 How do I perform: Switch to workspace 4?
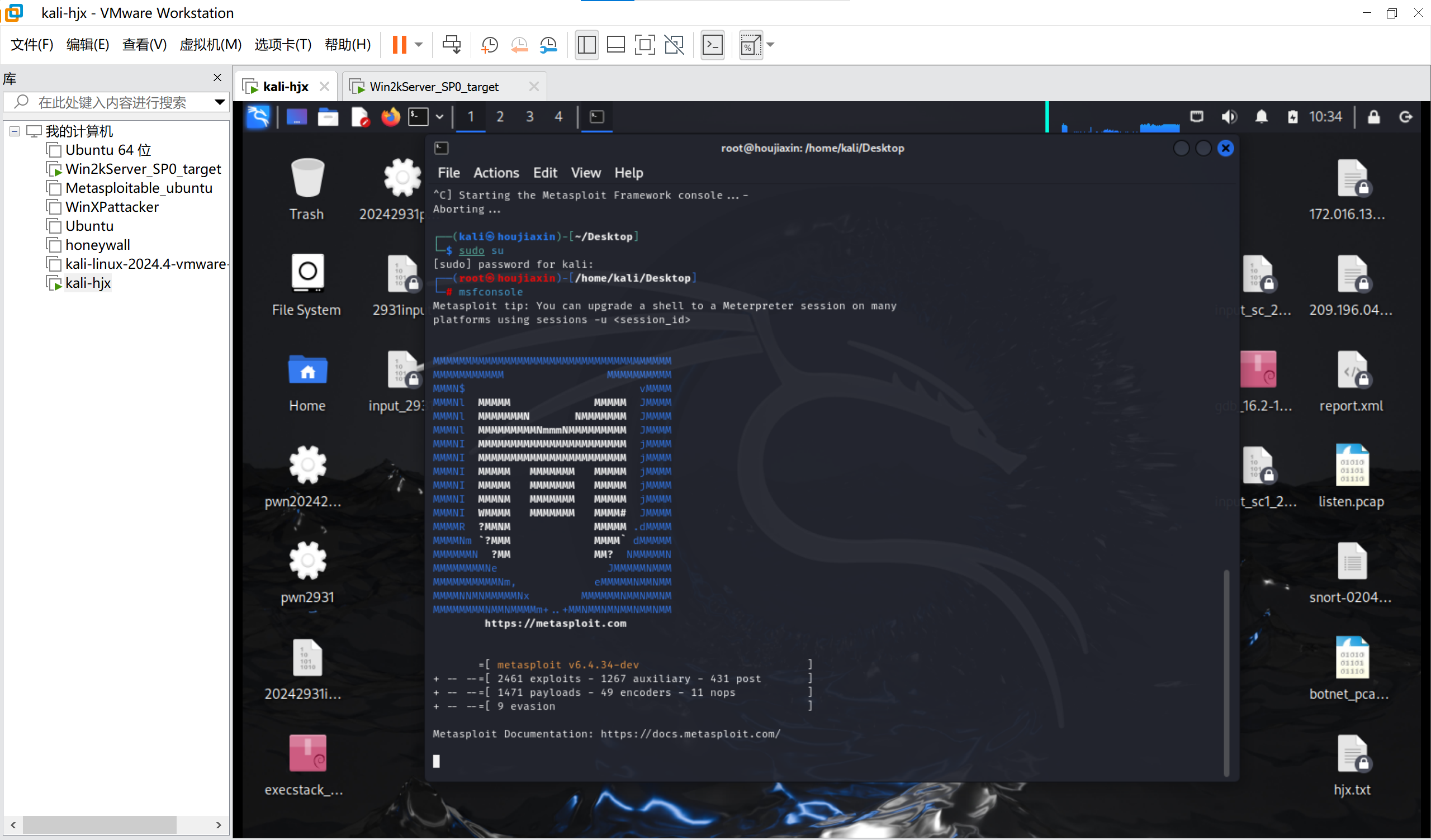(x=559, y=117)
